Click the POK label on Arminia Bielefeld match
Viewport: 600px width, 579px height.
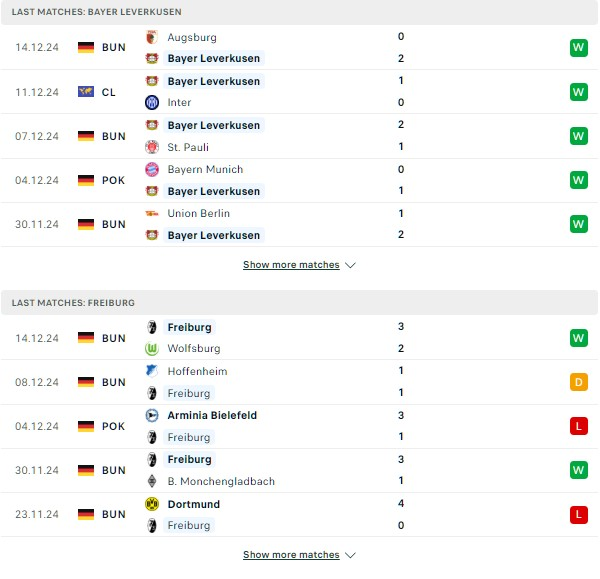(x=114, y=426)
